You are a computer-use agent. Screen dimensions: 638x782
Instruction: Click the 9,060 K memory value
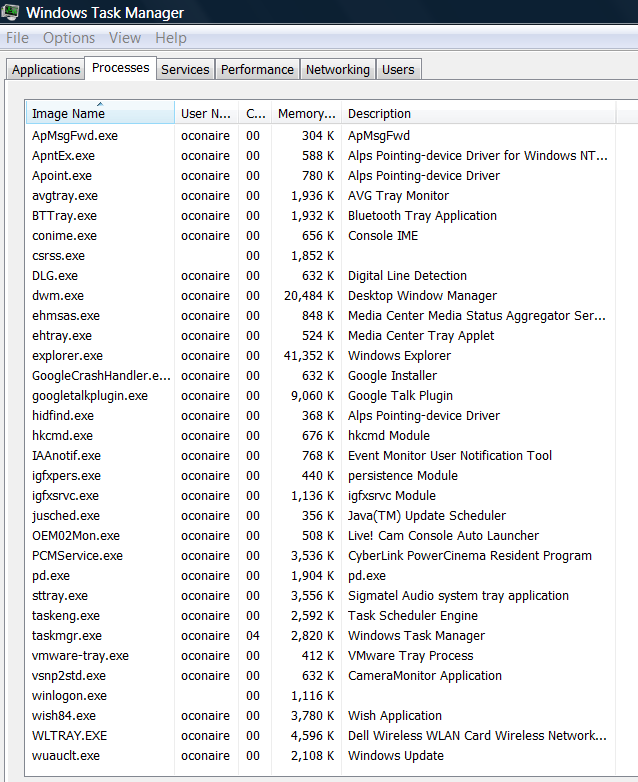[x=312, y=395]
